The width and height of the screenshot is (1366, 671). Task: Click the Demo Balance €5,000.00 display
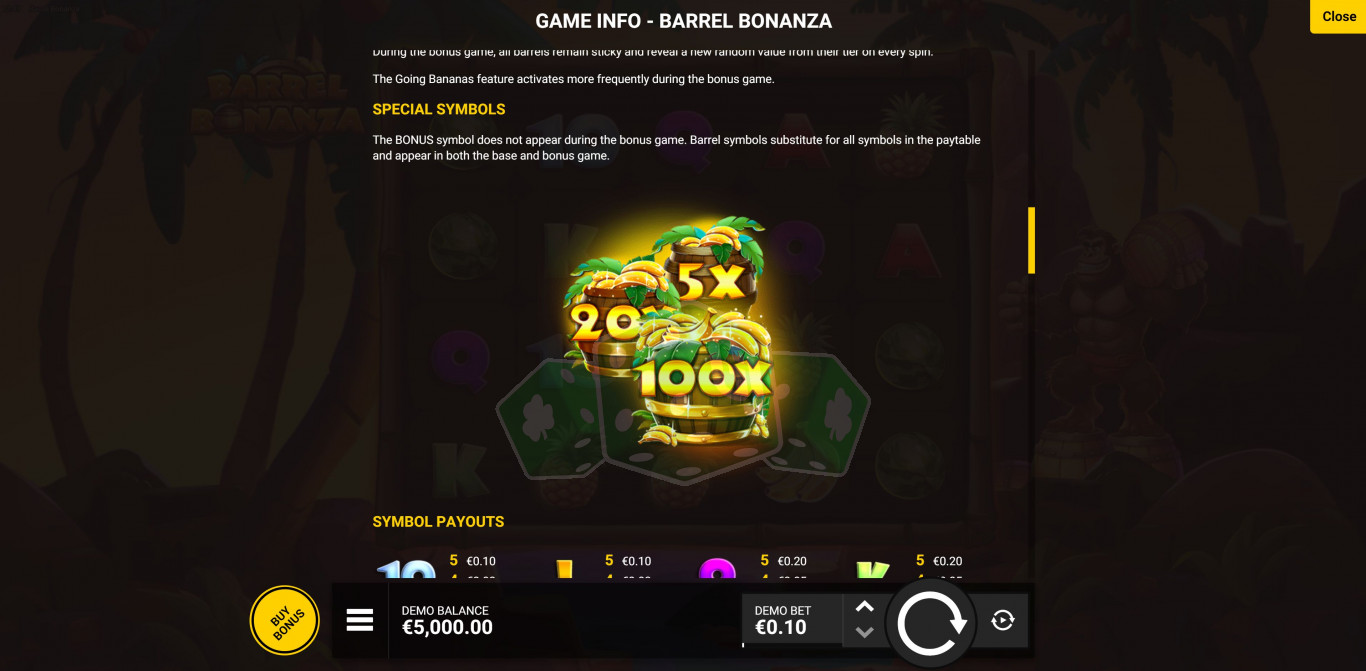[x=447, y=620]
